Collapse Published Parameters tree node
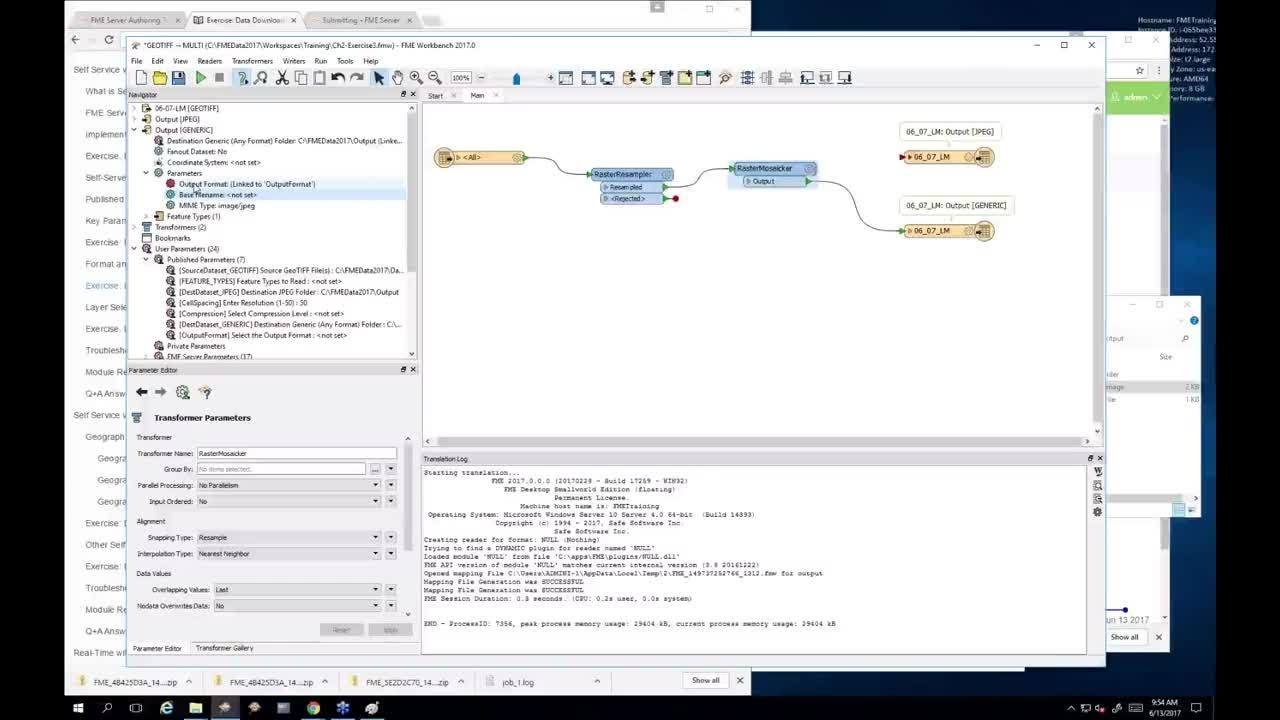Image resolution: width=1280 pixels, height=720 pixels. [147, 259]
